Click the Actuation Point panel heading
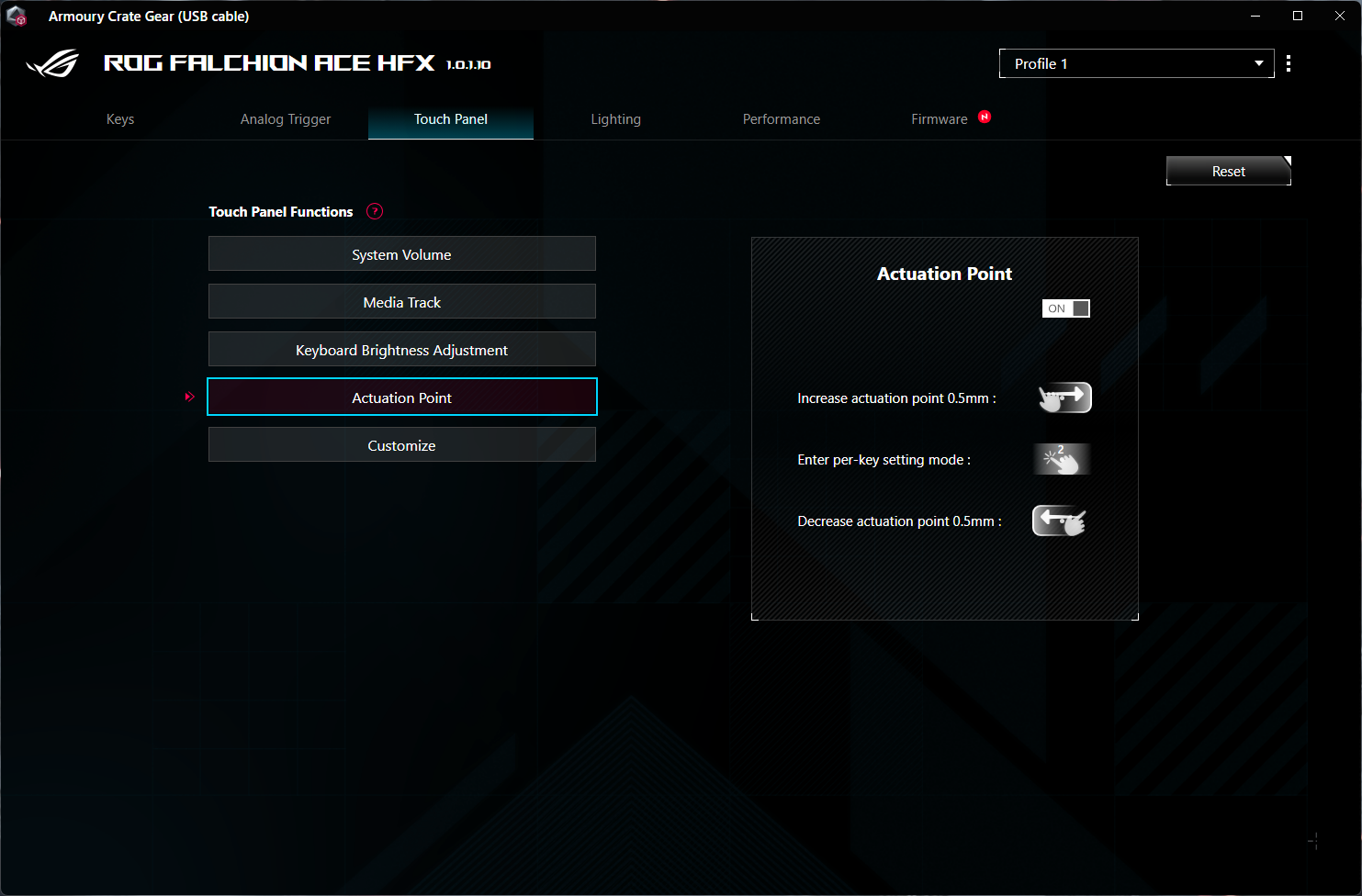Viewport: 1362px width, 896px height. [x=944, y=274]
